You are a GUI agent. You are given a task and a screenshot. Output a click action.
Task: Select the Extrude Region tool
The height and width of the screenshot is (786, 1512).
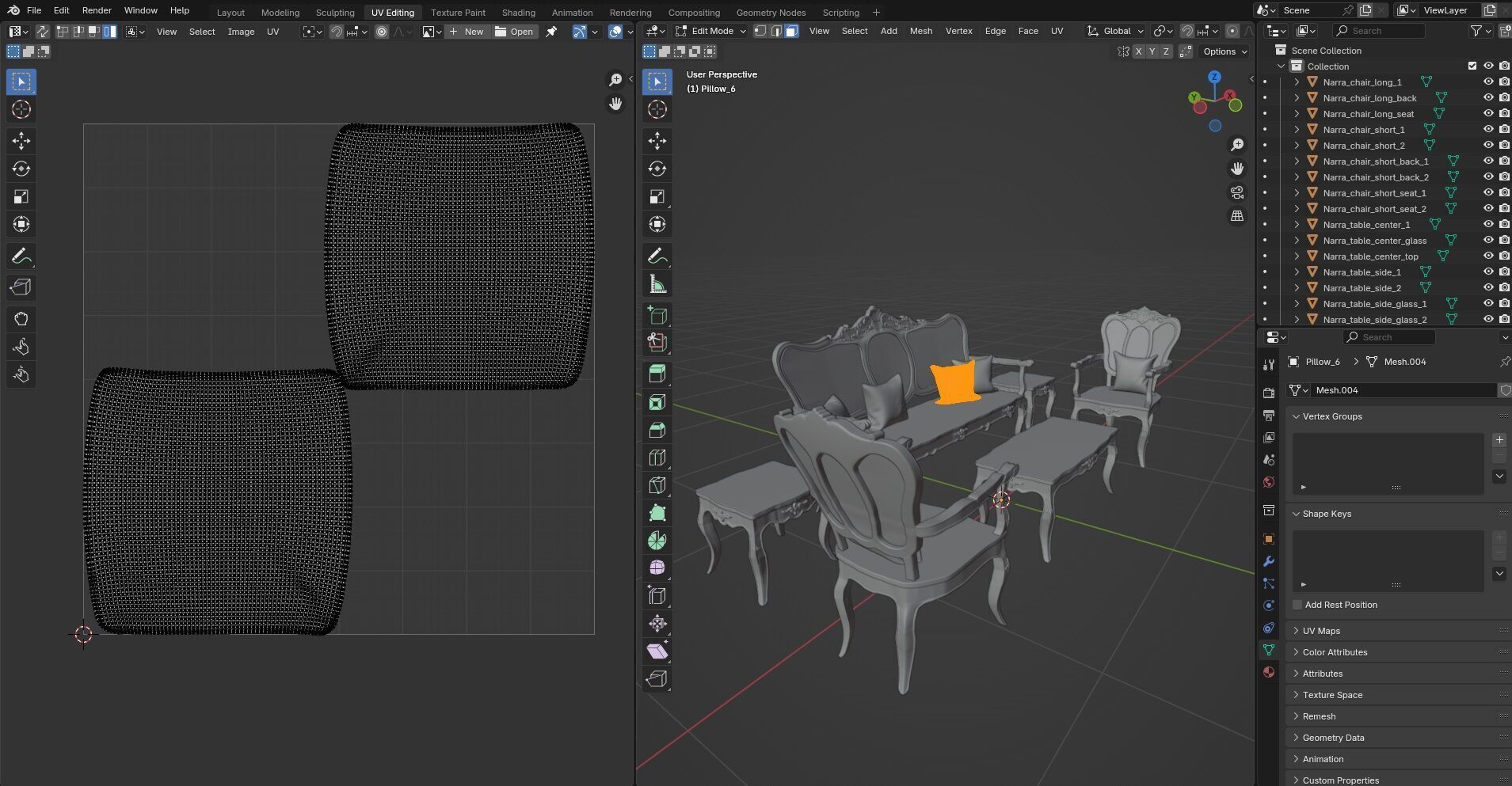click(657, 374)
